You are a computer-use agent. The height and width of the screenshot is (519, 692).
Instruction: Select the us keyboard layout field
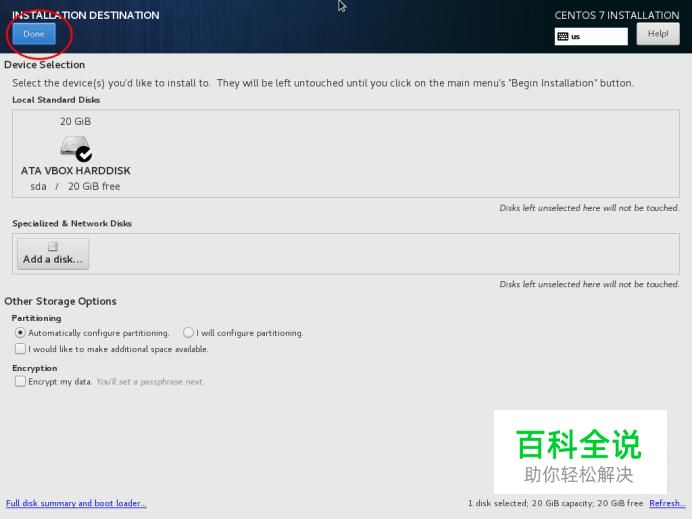[591, 37]
